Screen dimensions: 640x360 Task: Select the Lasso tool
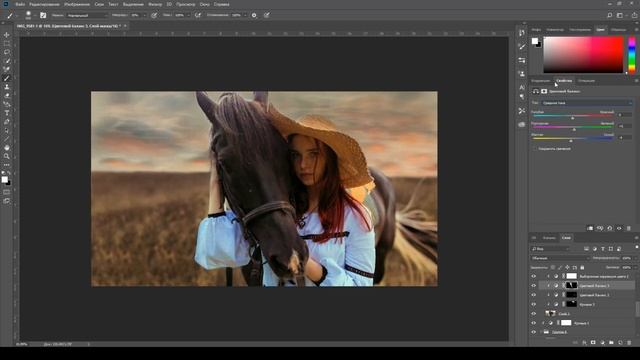click(x=7, y=52)
